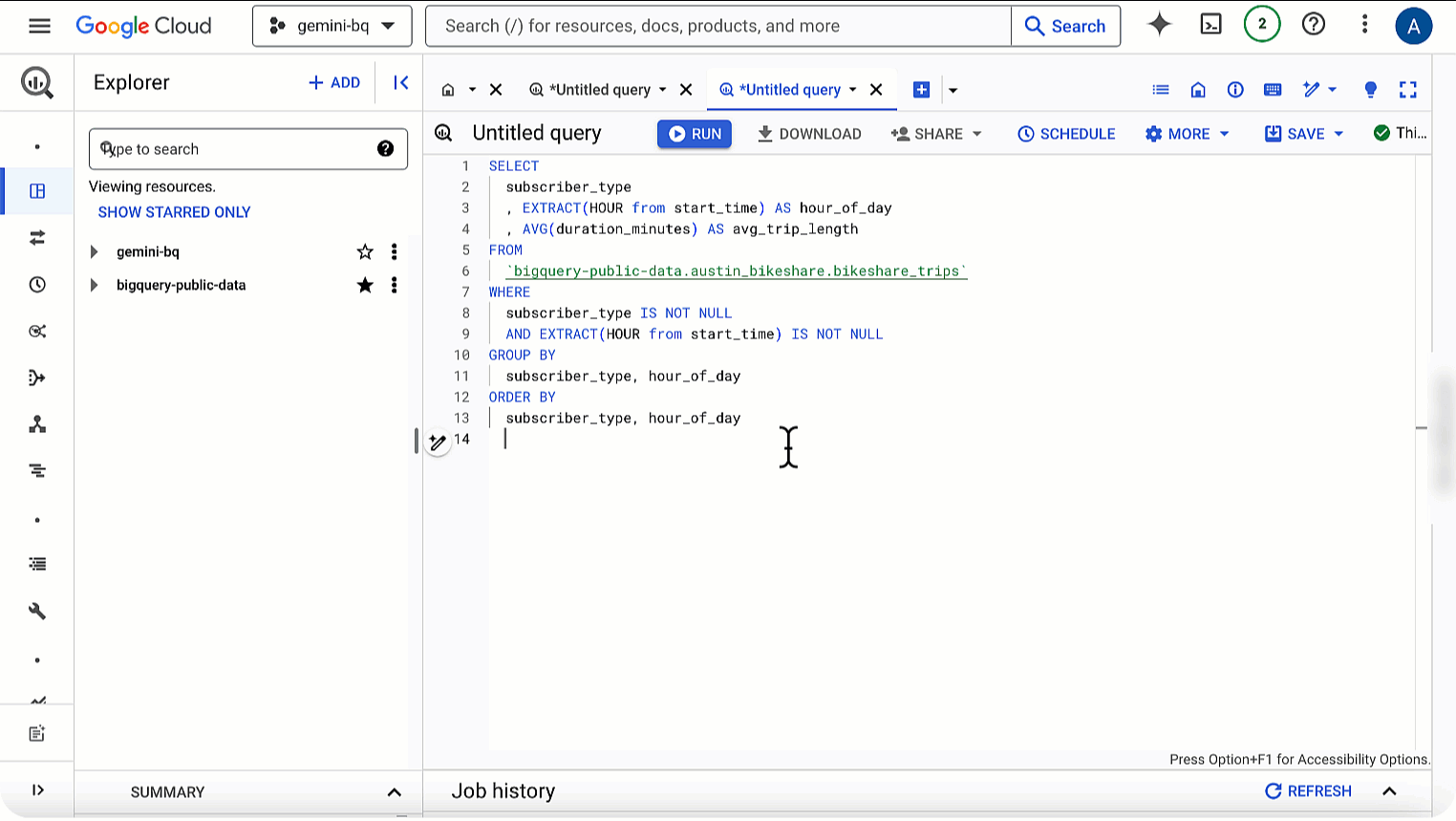Open the help question mark menu

point(1314,25)
